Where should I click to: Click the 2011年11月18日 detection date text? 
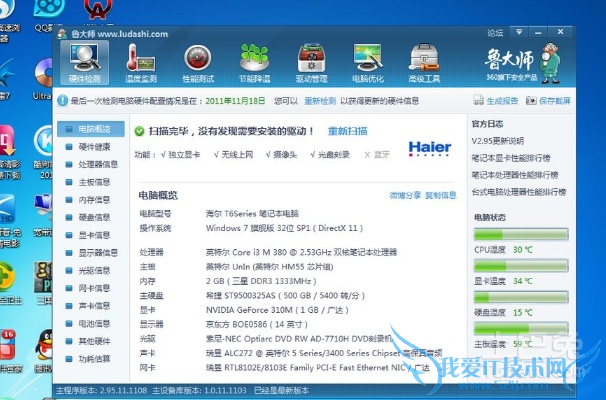click(x=235, y=101)
